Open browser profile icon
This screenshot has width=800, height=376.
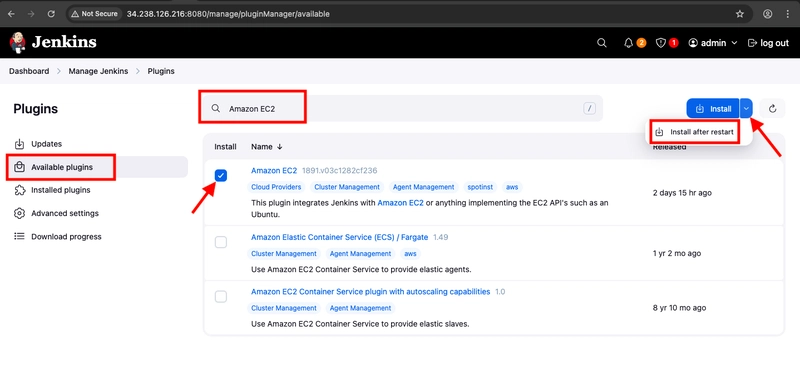767,14
